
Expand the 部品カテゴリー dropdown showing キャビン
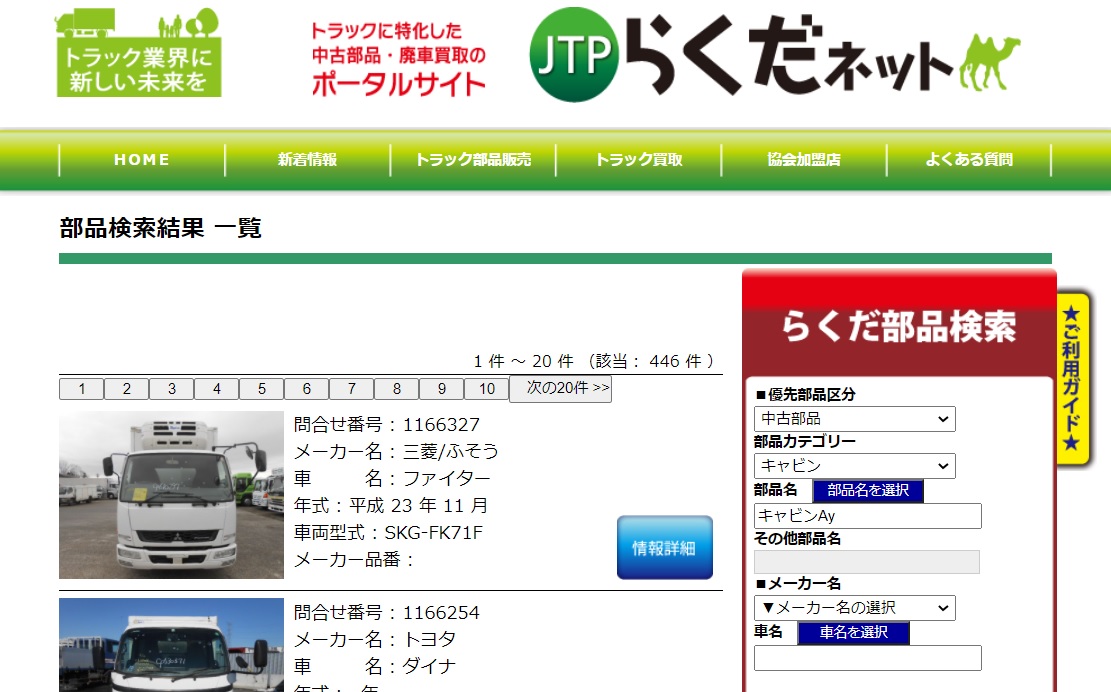pos(854,466)
